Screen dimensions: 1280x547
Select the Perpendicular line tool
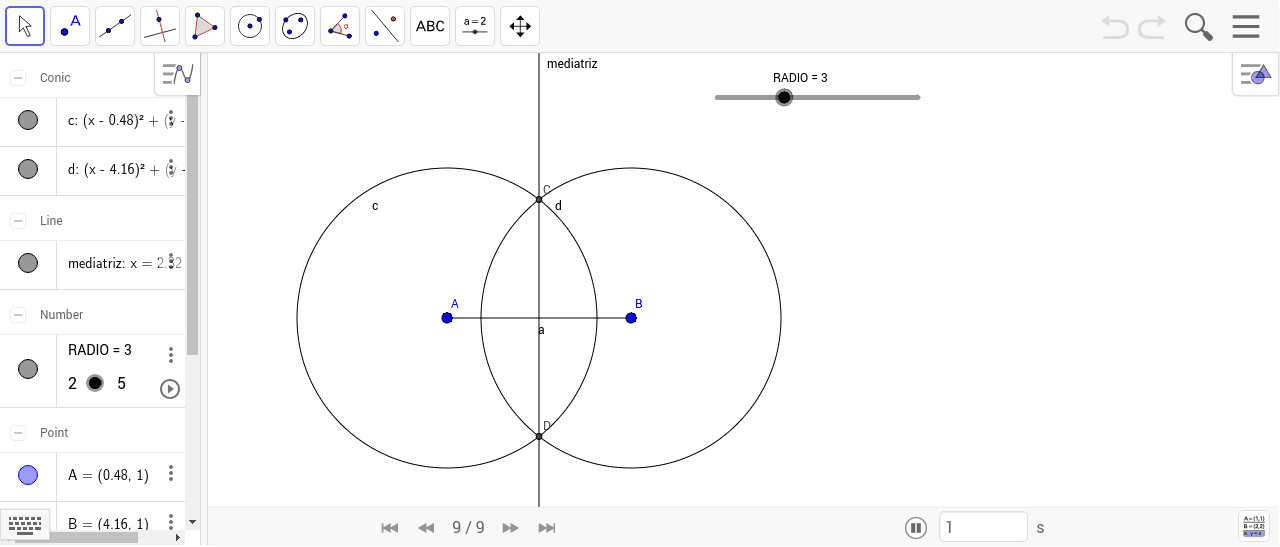pyautogui.click(x=160, y=26)
